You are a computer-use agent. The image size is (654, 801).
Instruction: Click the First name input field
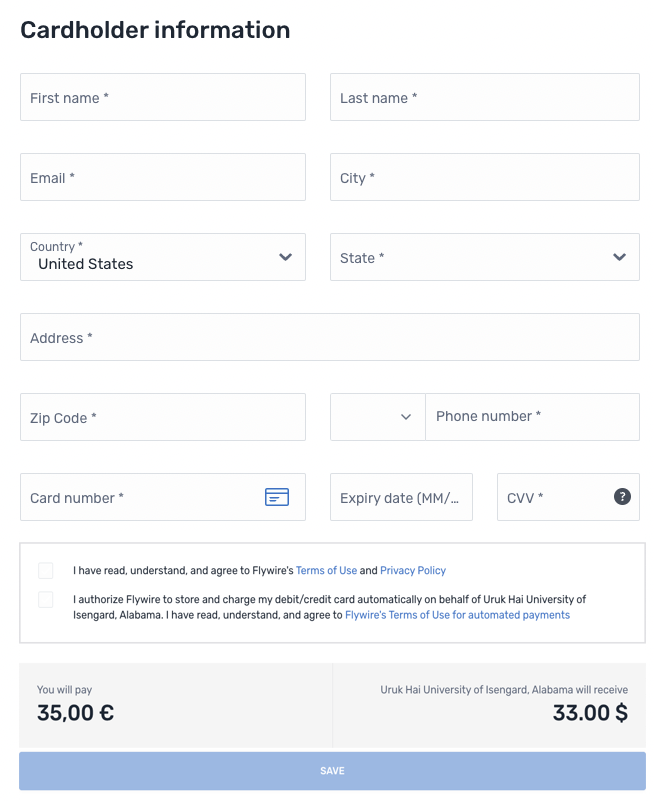(x=163, y=97)
